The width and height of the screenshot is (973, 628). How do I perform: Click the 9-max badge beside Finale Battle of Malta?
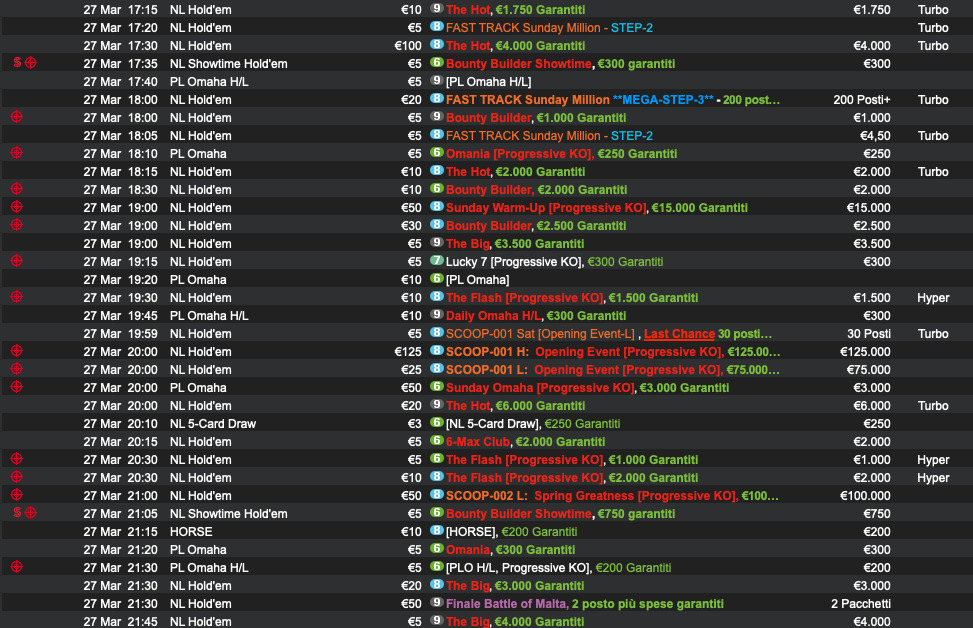[x=437, y=603]
